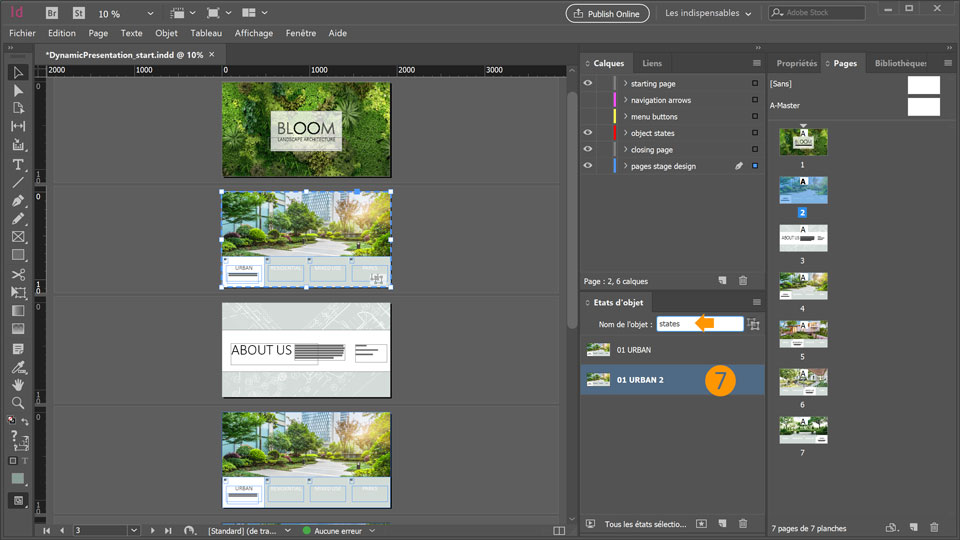This screenshot has height=540, width=960.
Task: Select the Pen tool
Action: 18,201
